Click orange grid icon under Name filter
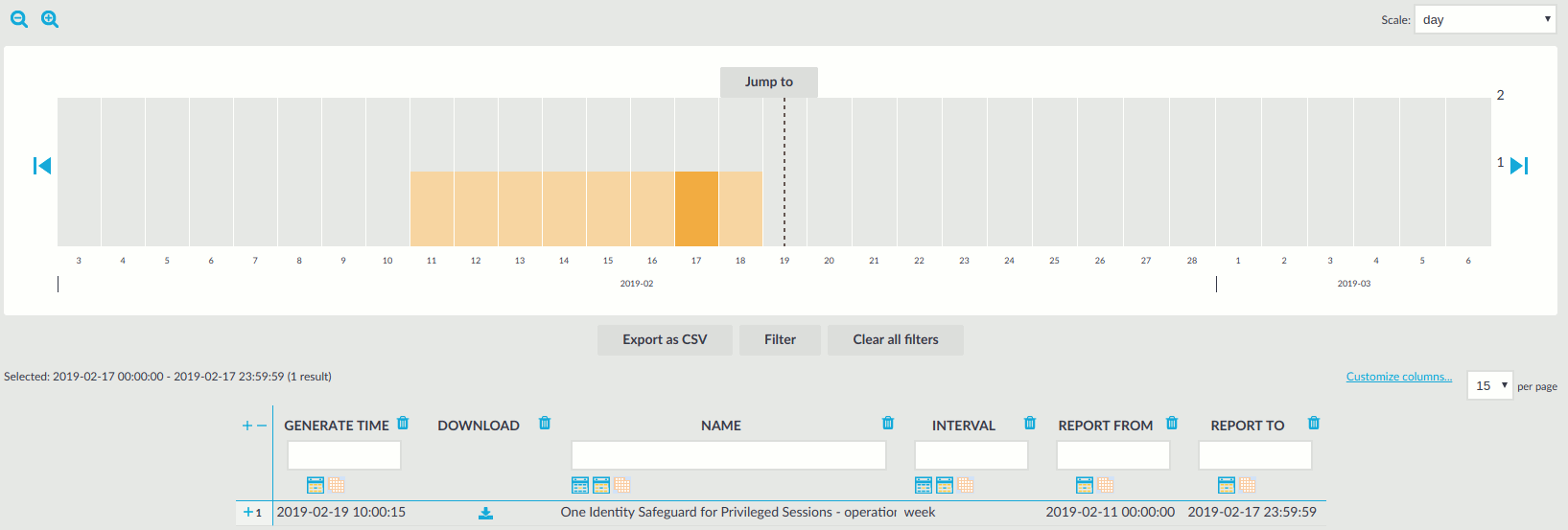The image size is (1568, 530). [622, 485]
